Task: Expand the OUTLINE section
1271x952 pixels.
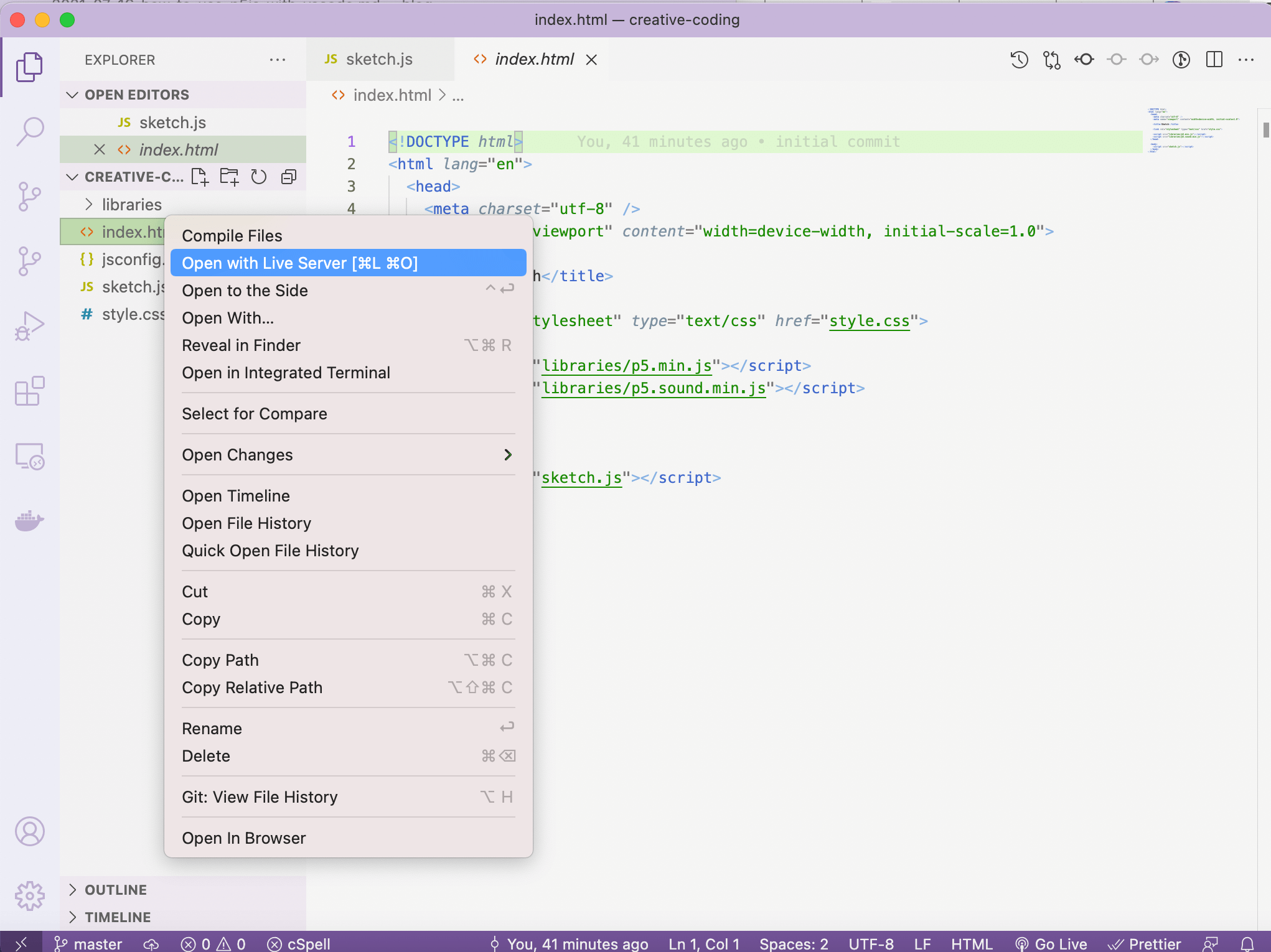Action: coord(116,890)
